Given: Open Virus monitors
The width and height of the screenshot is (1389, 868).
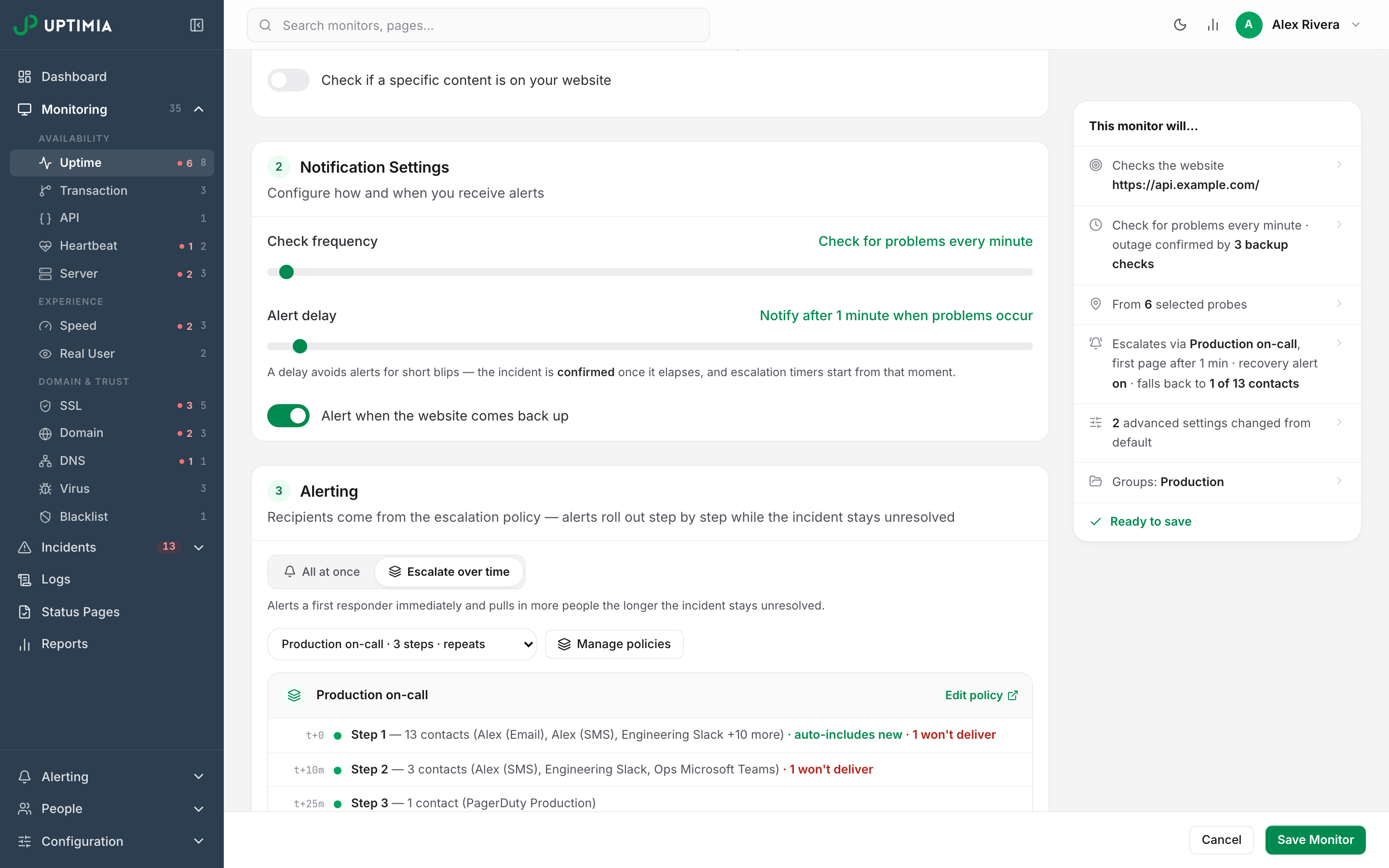Looking at the screenshot, I should pos(112,488).
